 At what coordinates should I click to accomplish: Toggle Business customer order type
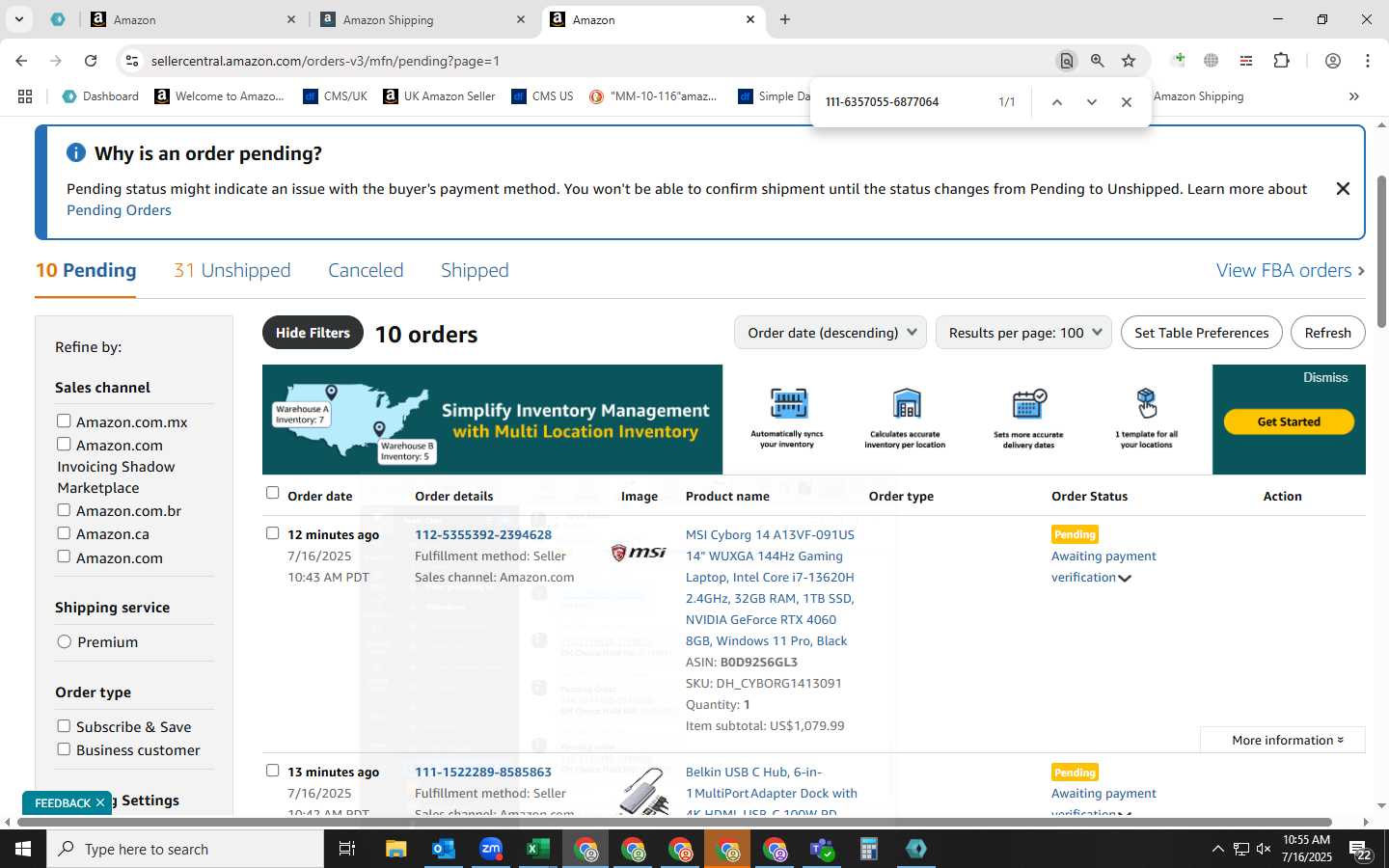pyautogui.click(x=64, y=748)
